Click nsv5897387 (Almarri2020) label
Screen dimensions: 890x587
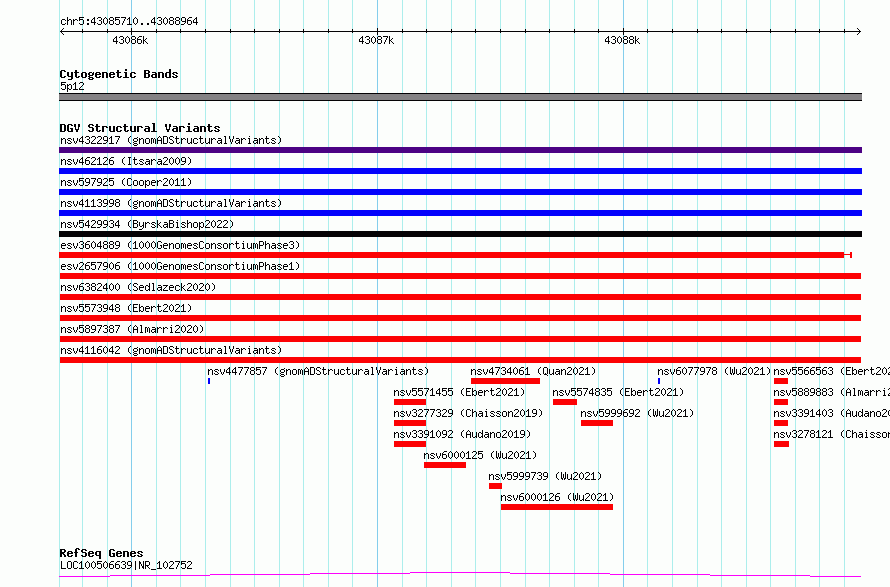[x=132, y=329]
